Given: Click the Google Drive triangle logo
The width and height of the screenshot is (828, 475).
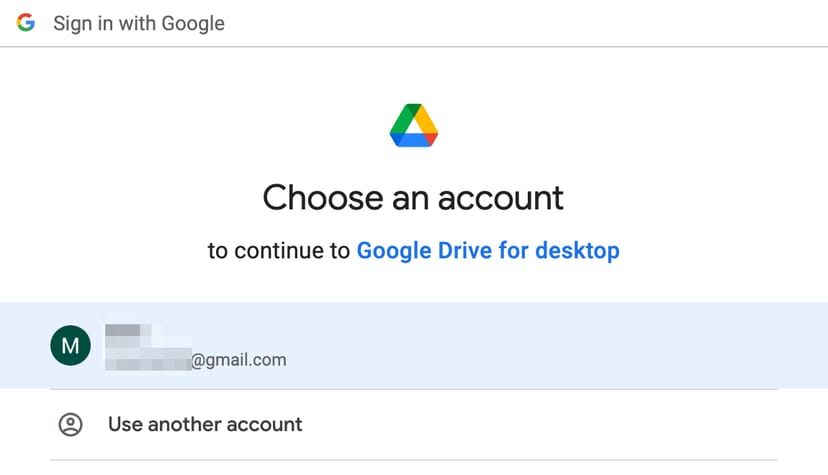Looking at the screenshot, I should [414, 125].
